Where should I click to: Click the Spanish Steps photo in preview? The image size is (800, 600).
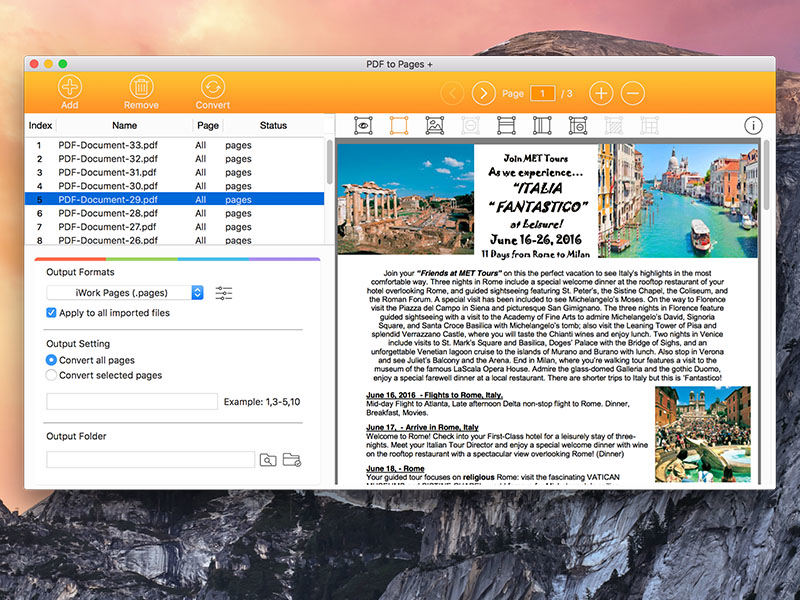pyautogui.click(x=703, y=434)
